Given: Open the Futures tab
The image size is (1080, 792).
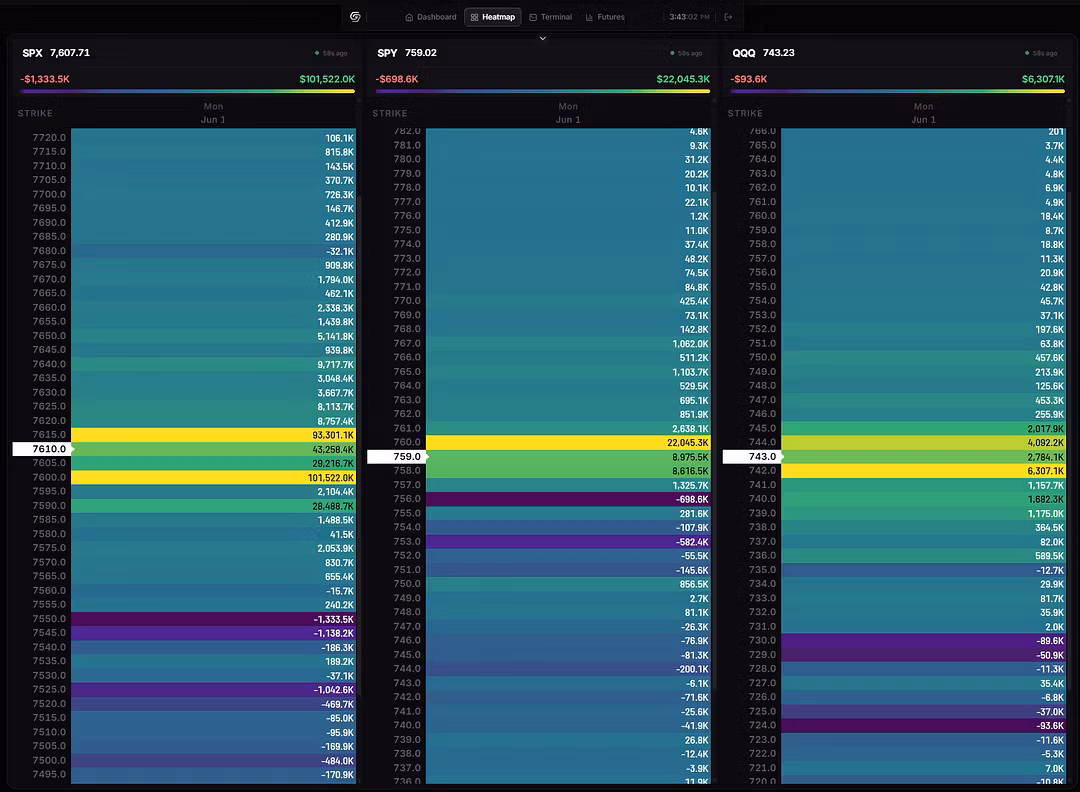Looking at the screenshot, I should point(605,17).
